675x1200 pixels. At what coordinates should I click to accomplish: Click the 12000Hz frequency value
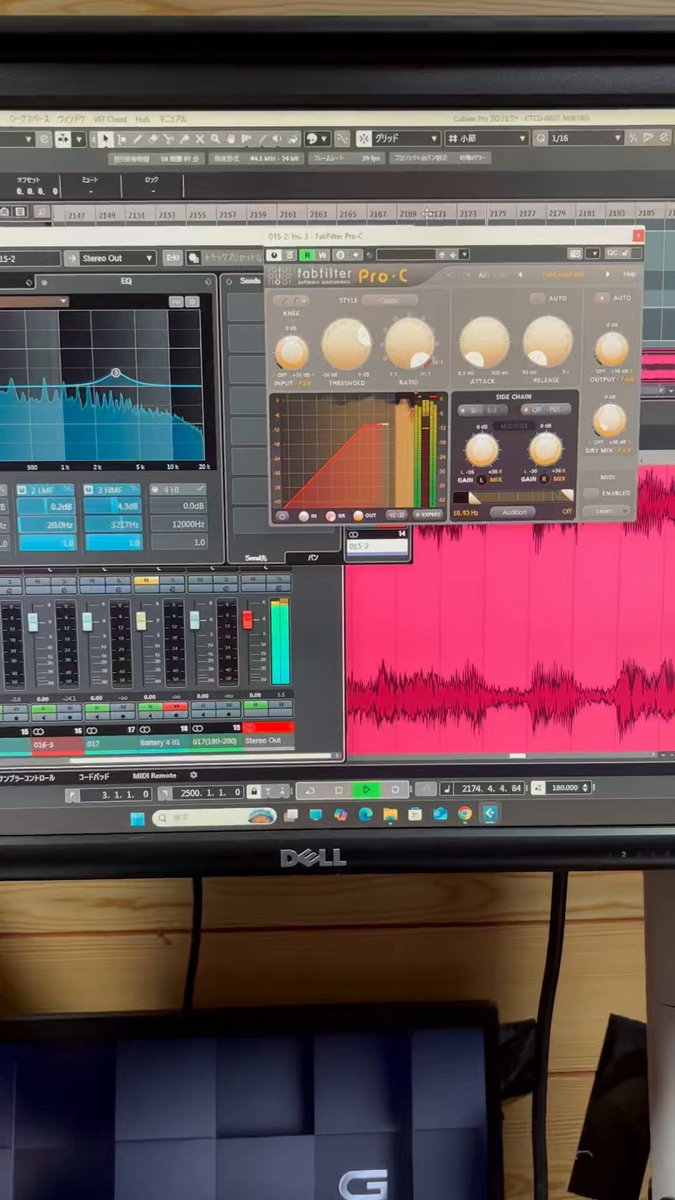(179, 524)
